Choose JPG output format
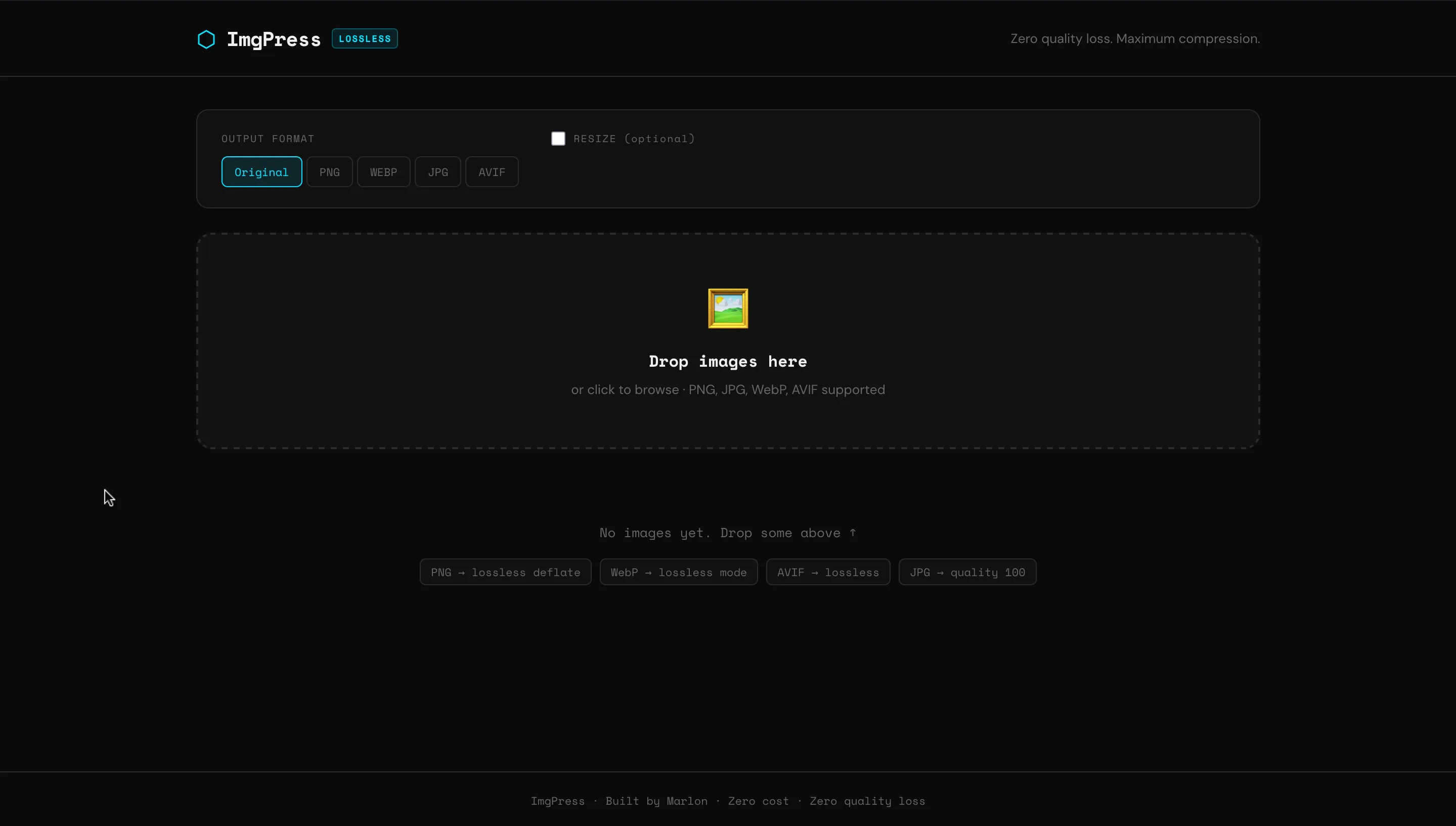This screenshot has width=1456, height=826. click(437, 171)
